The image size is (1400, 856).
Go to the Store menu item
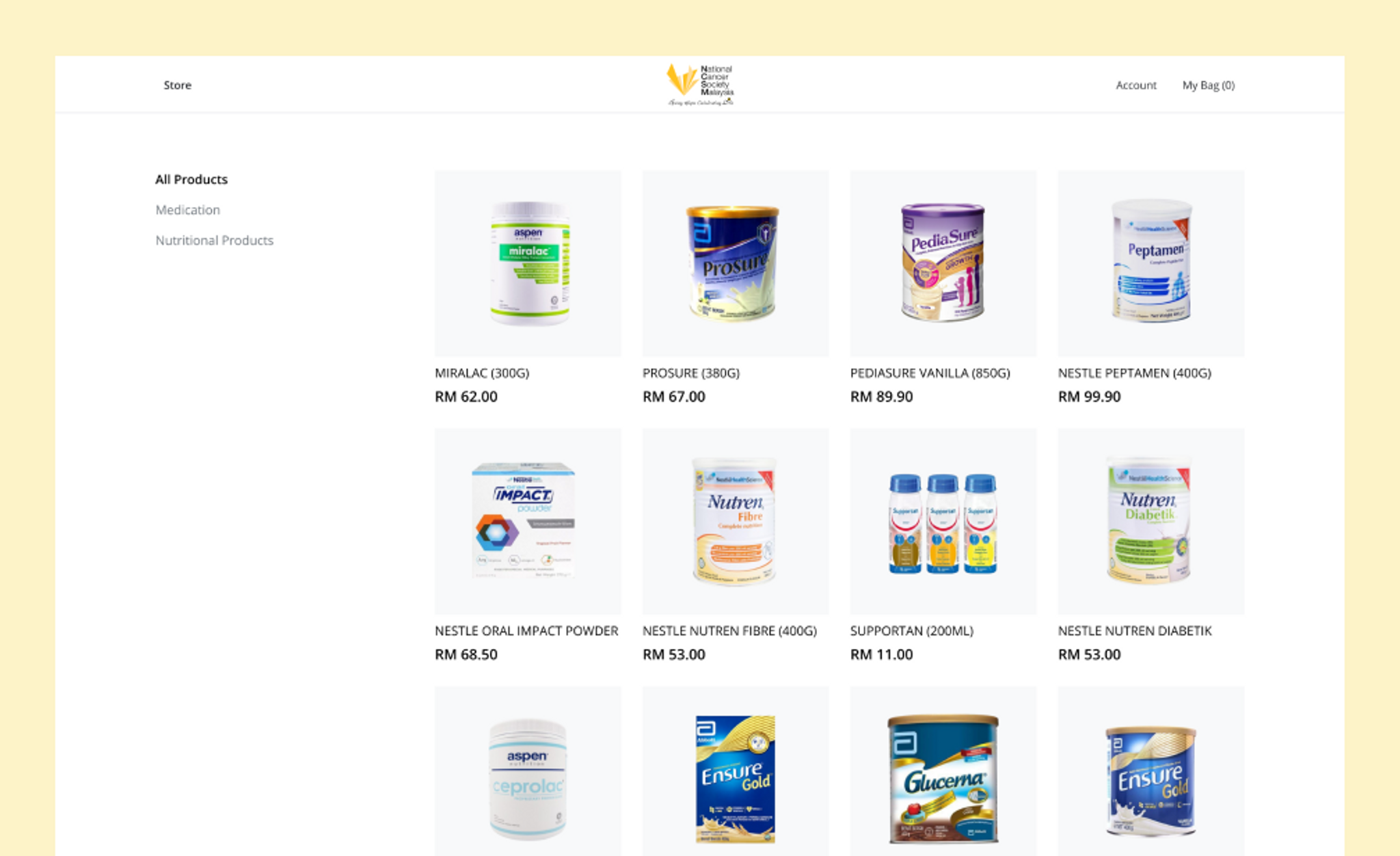point(177,85)
